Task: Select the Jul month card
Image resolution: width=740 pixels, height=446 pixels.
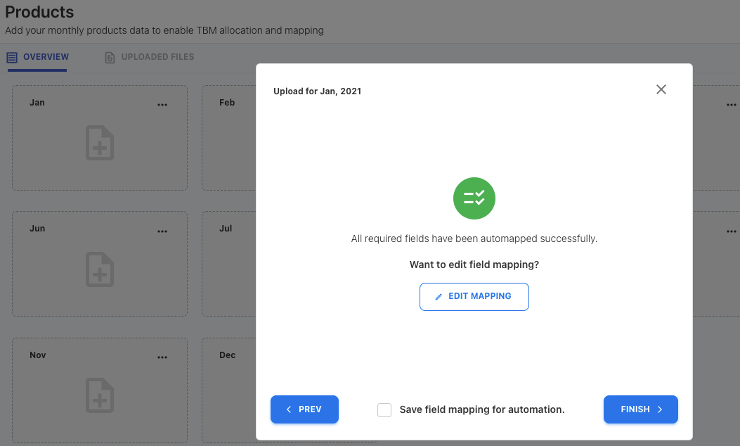Action: tap(228, 265)
